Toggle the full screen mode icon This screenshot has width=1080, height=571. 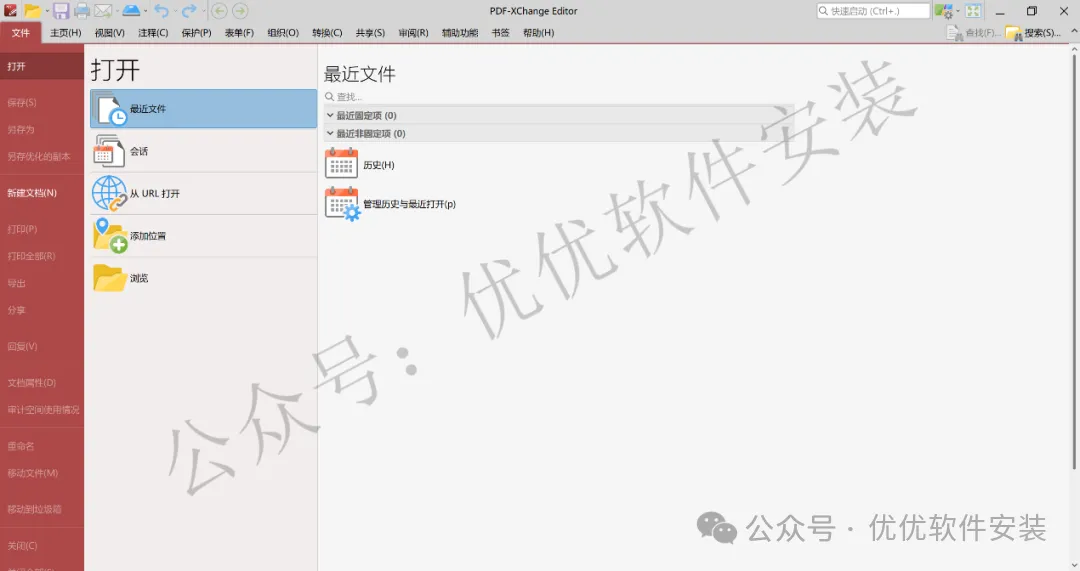[x=973, y=11]
